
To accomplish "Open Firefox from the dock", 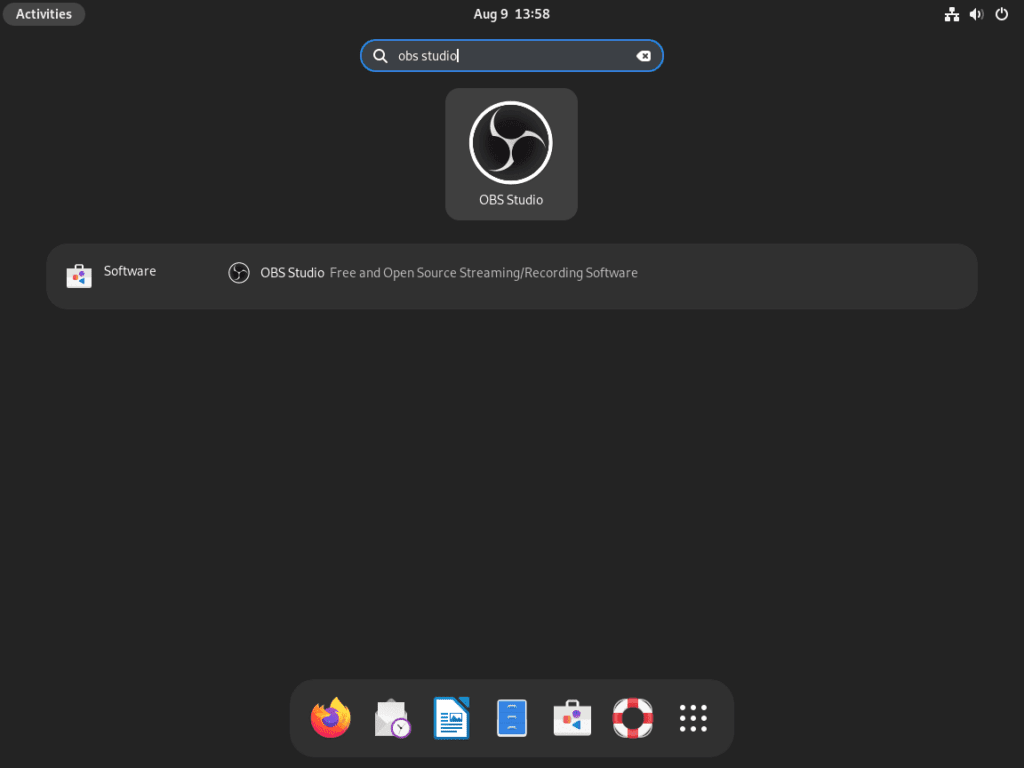I will [x=331, y=717].
